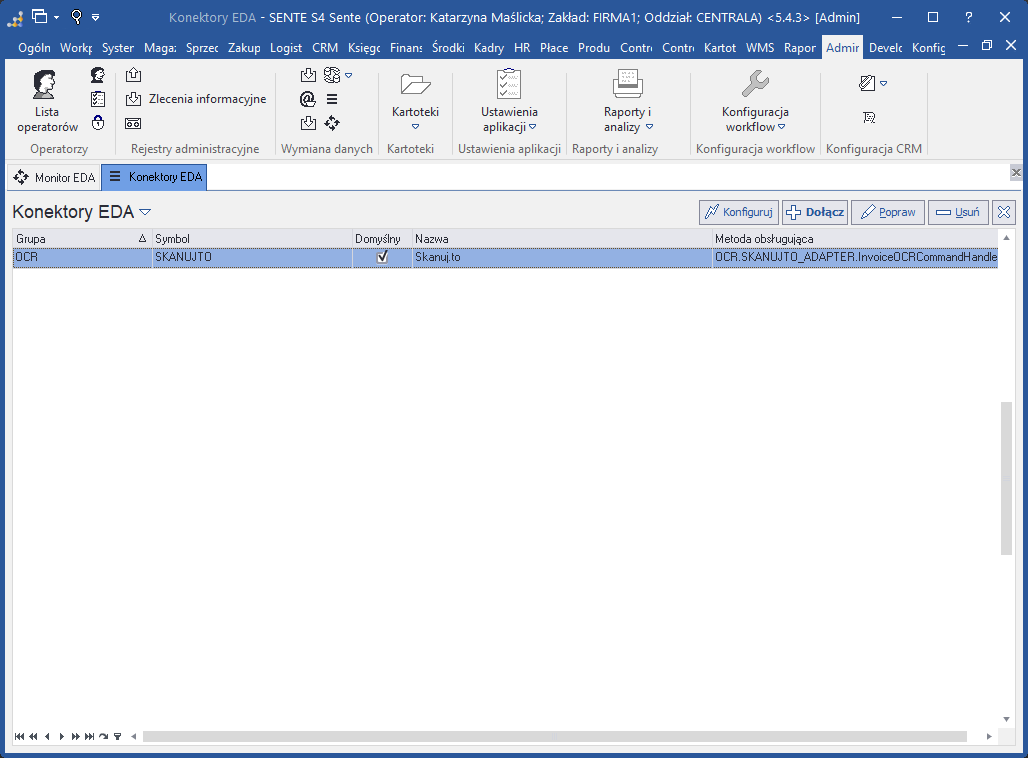The height and width of the screenshot is (758, 1028).
Task: Jump to the last record in navigator
Action: click(x=89, y=736)
